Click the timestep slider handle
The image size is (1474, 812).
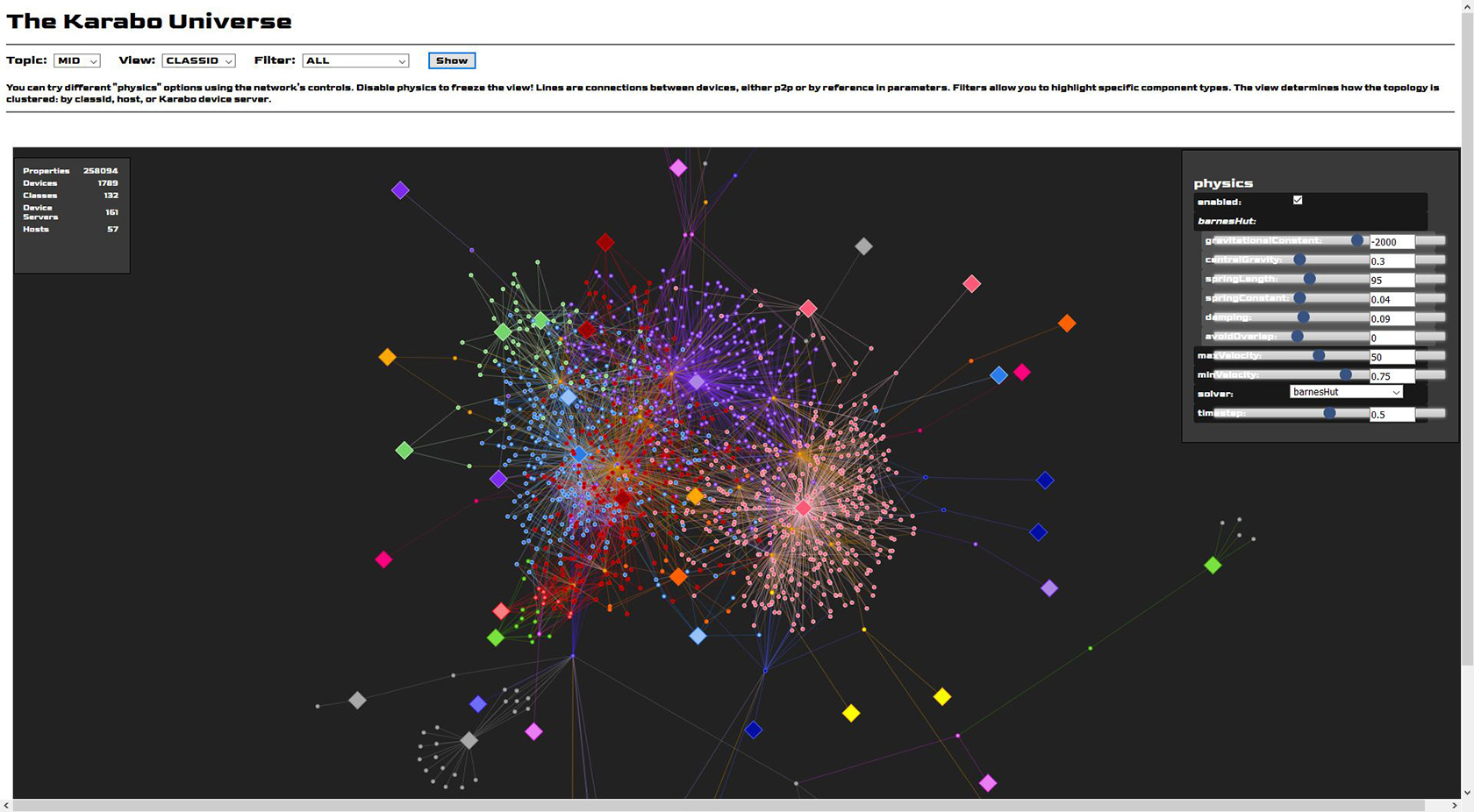coord(1330,413)
